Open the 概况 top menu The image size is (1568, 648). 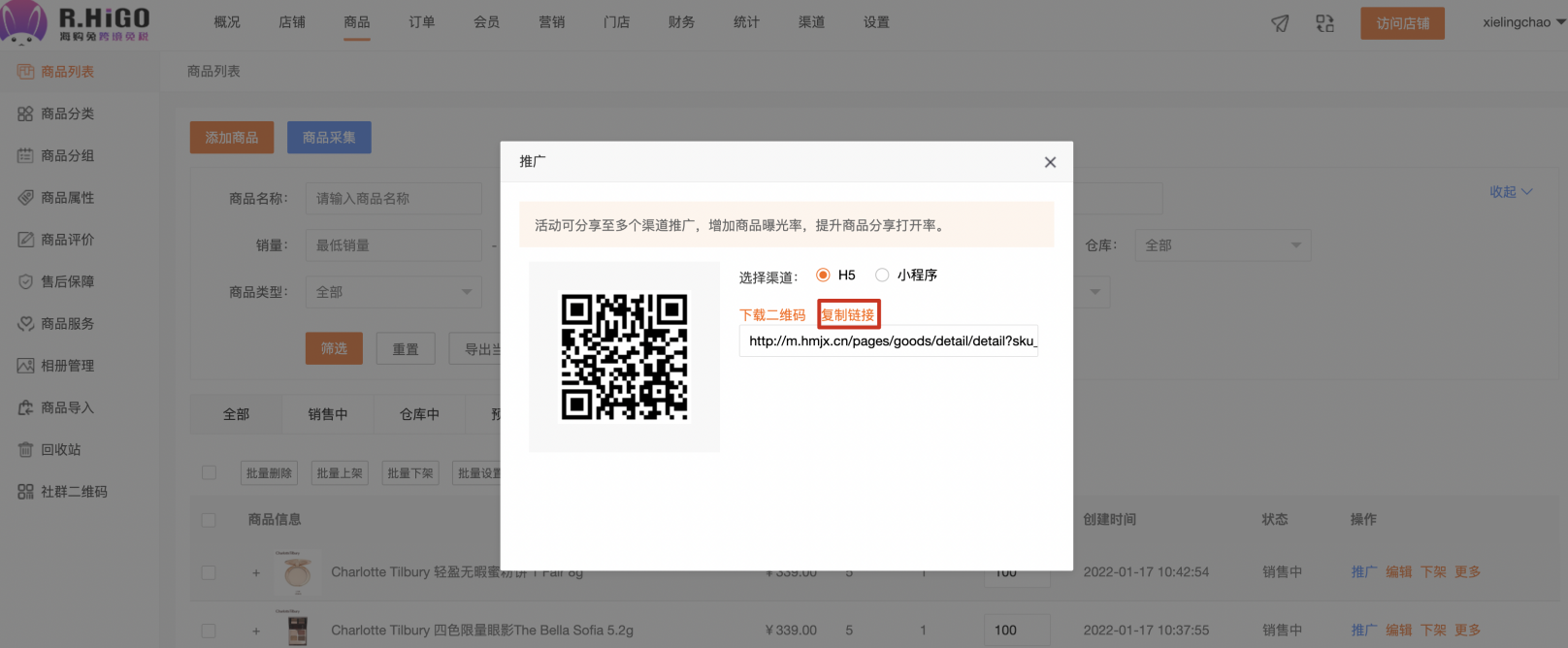pyautogui.click(x=227, y=22)
